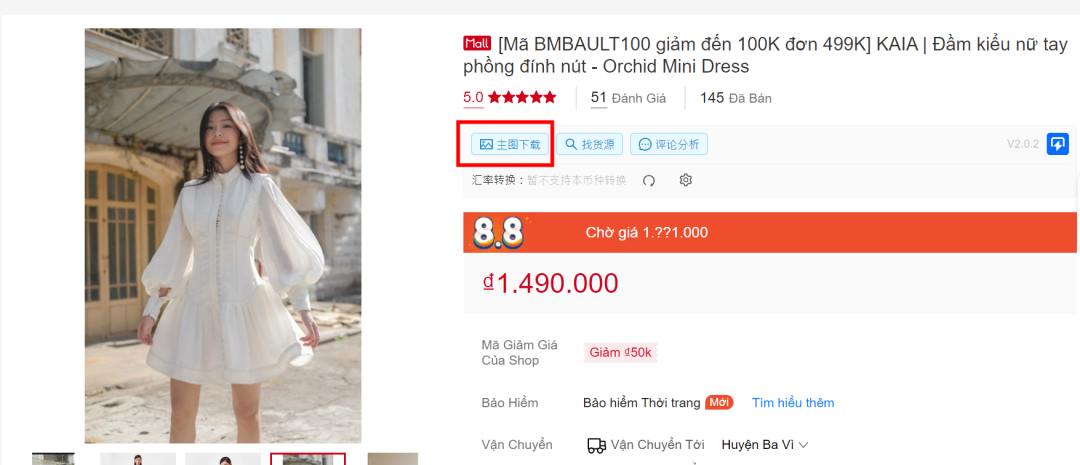This screenshot has width=1080, height=465.
Task: View the 51 Đánh Giá reviews
Action: (x=628, y=98)
